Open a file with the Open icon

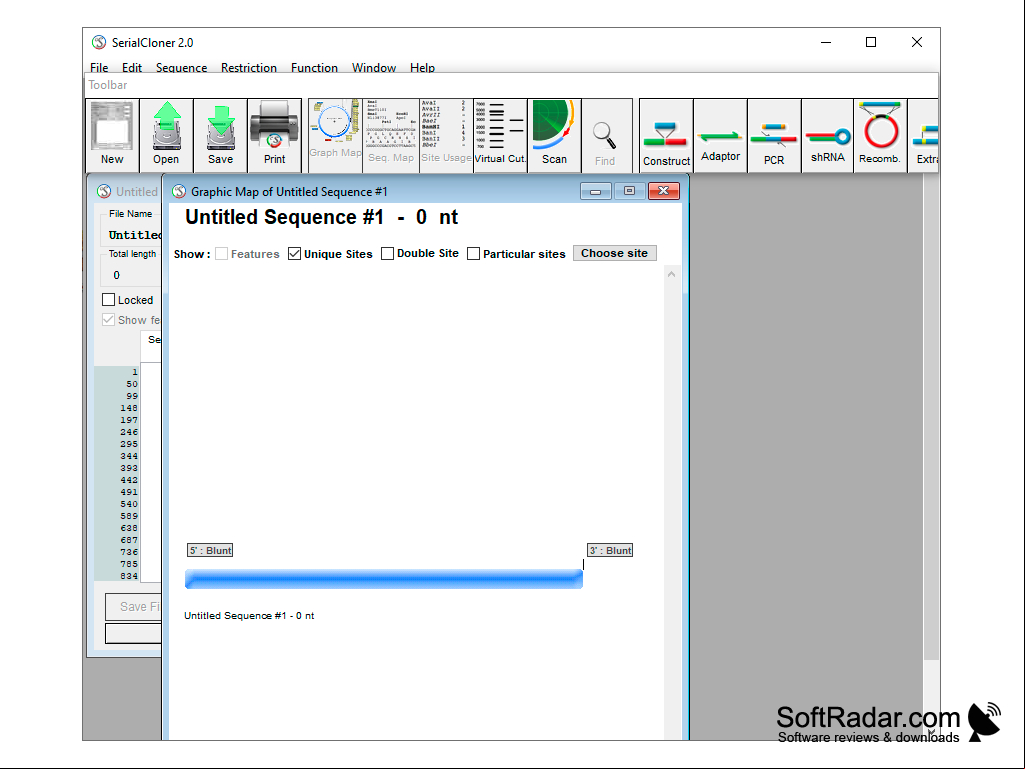click(x=166, y=135)
